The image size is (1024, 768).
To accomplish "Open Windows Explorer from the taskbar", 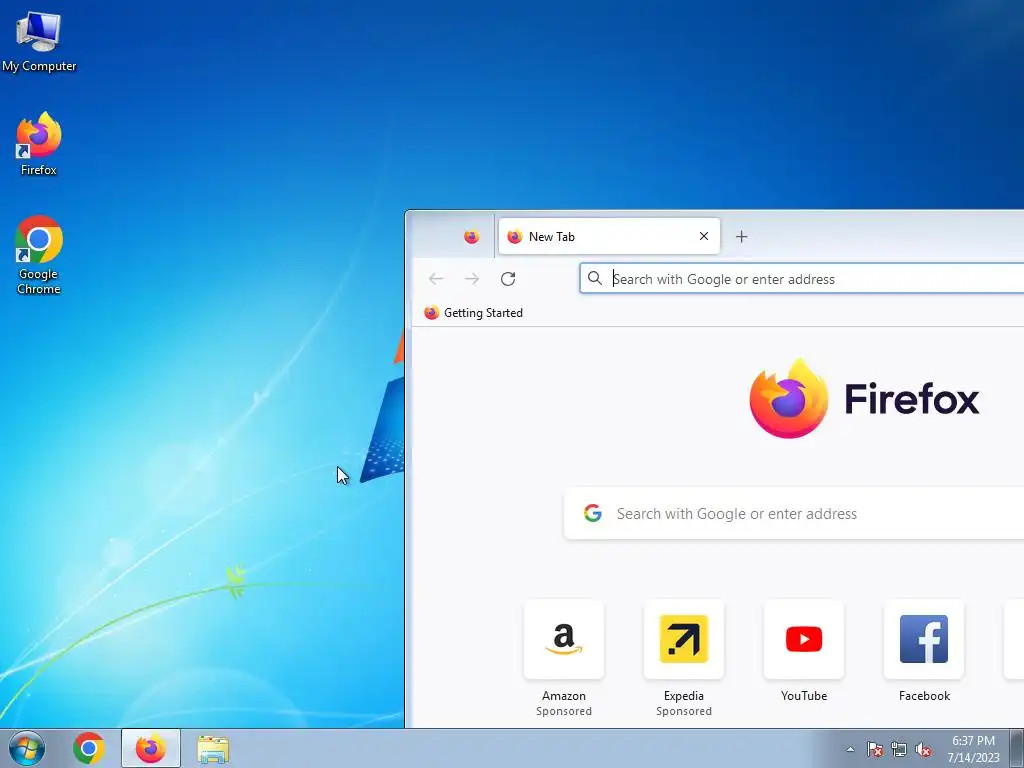I will (x=213, y=748).
